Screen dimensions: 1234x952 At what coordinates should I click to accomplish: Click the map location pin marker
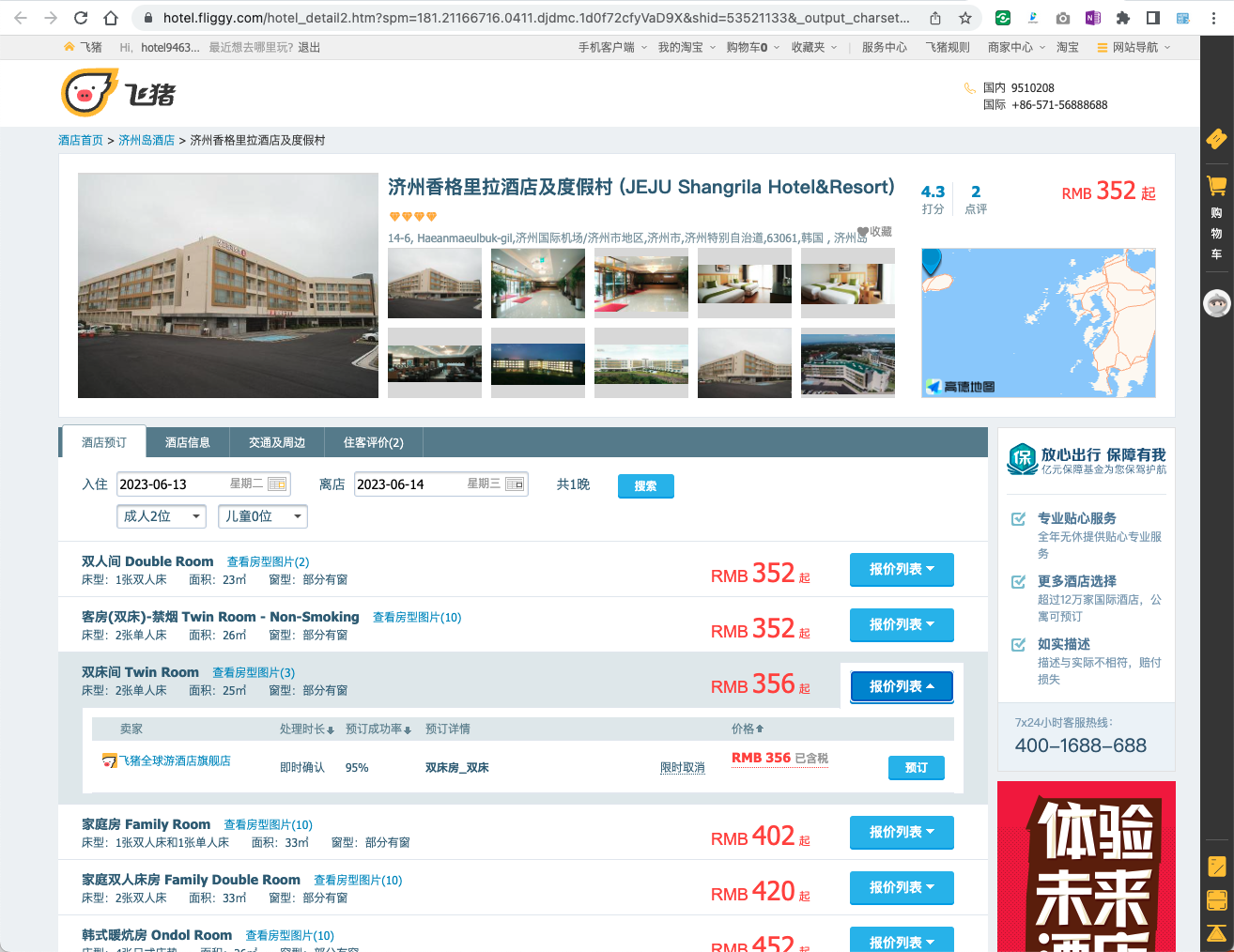pyautogui.click(x=932, y=261)
